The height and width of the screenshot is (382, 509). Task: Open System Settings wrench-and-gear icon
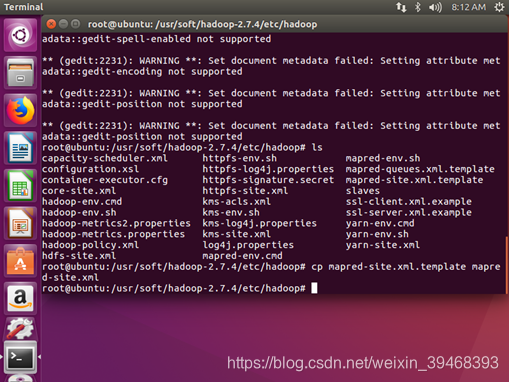(x=20, y=328)
